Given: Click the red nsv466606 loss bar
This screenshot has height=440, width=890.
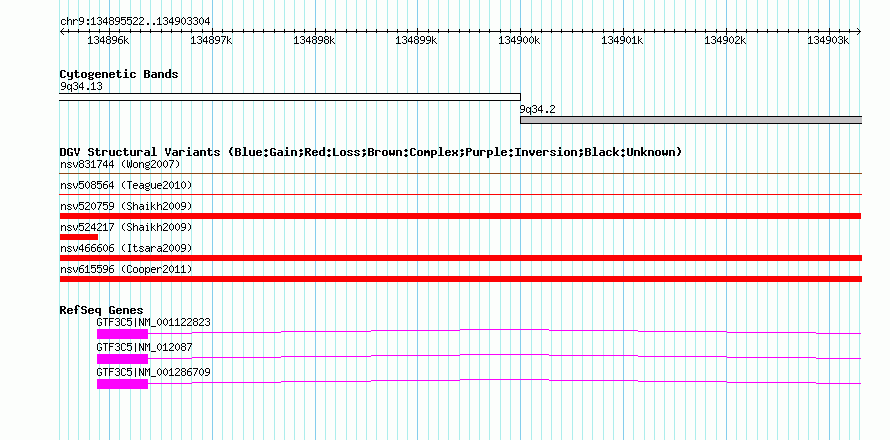Looking at the screenshot, I should (x=461, y=258).
